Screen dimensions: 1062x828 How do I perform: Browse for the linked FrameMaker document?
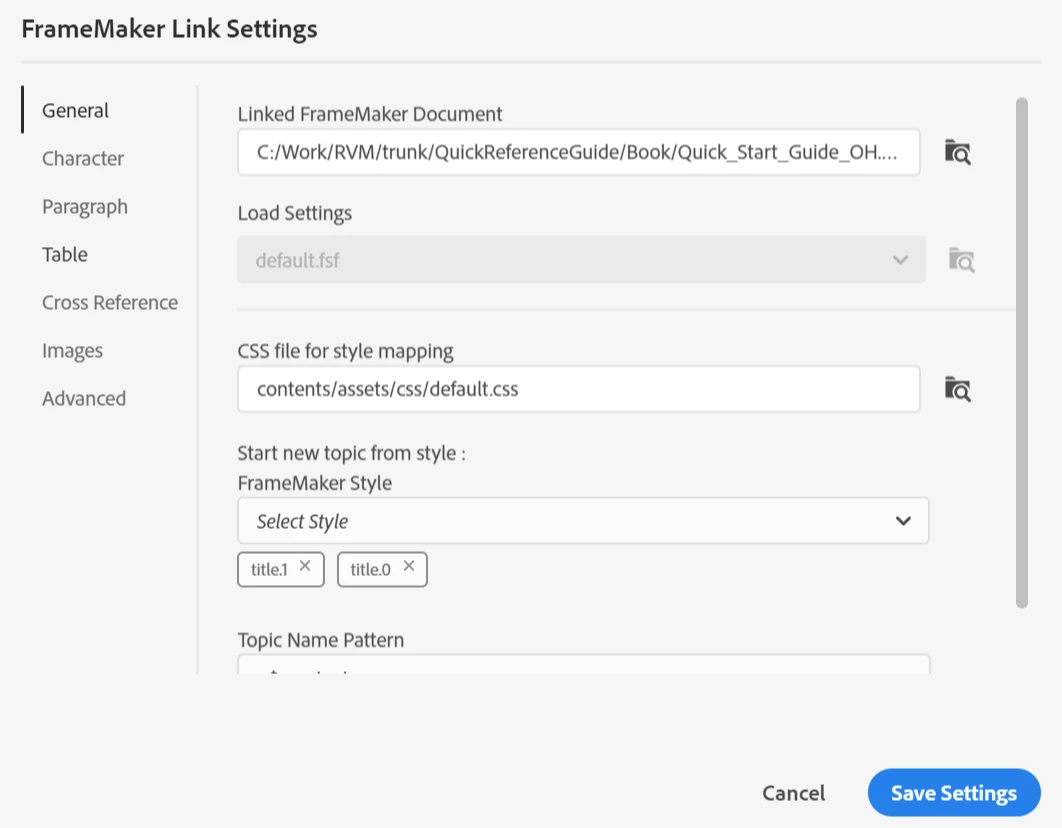click(958, 152)
